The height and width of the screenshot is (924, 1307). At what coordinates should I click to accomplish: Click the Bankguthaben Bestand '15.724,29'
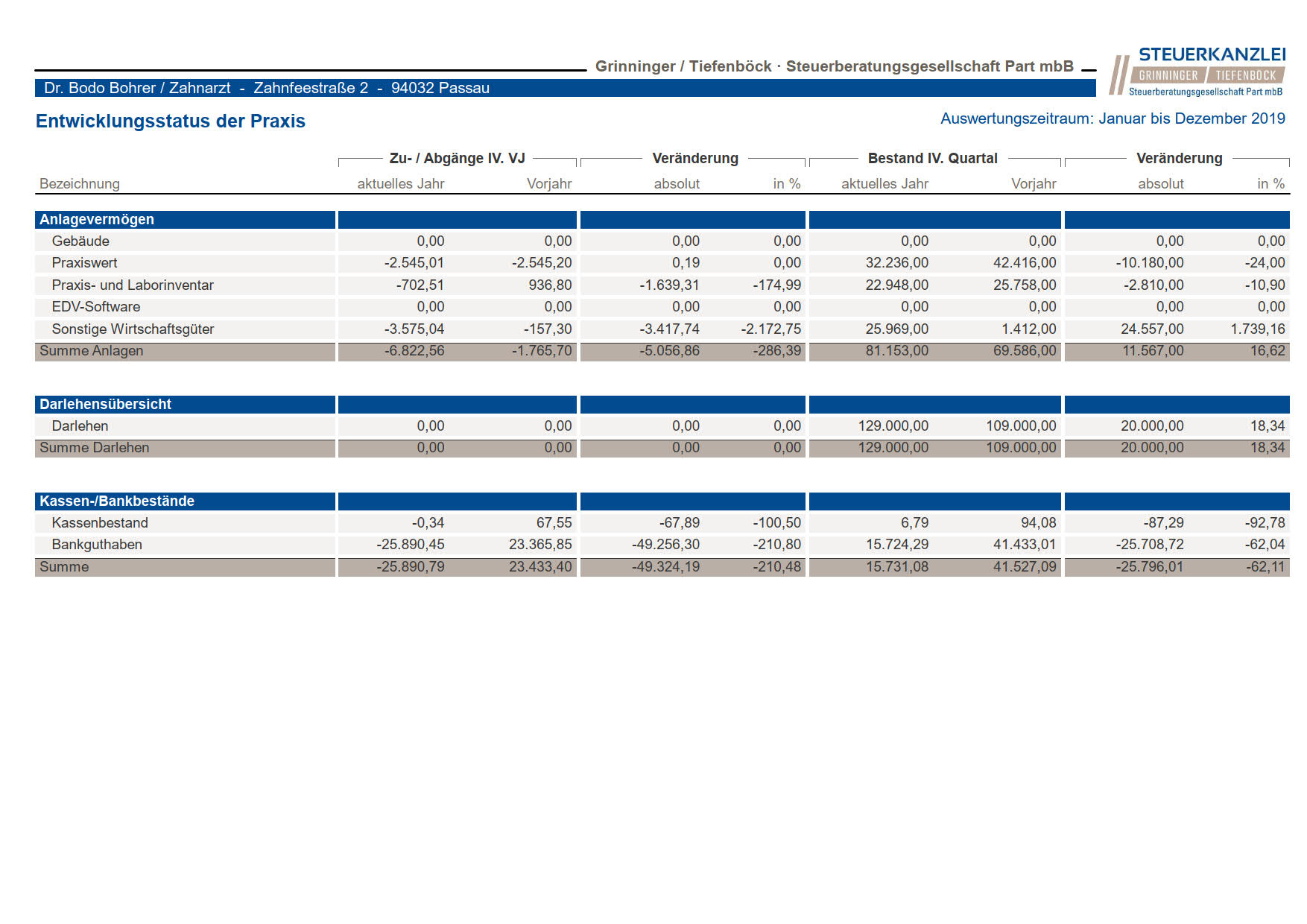pos(897,545)
